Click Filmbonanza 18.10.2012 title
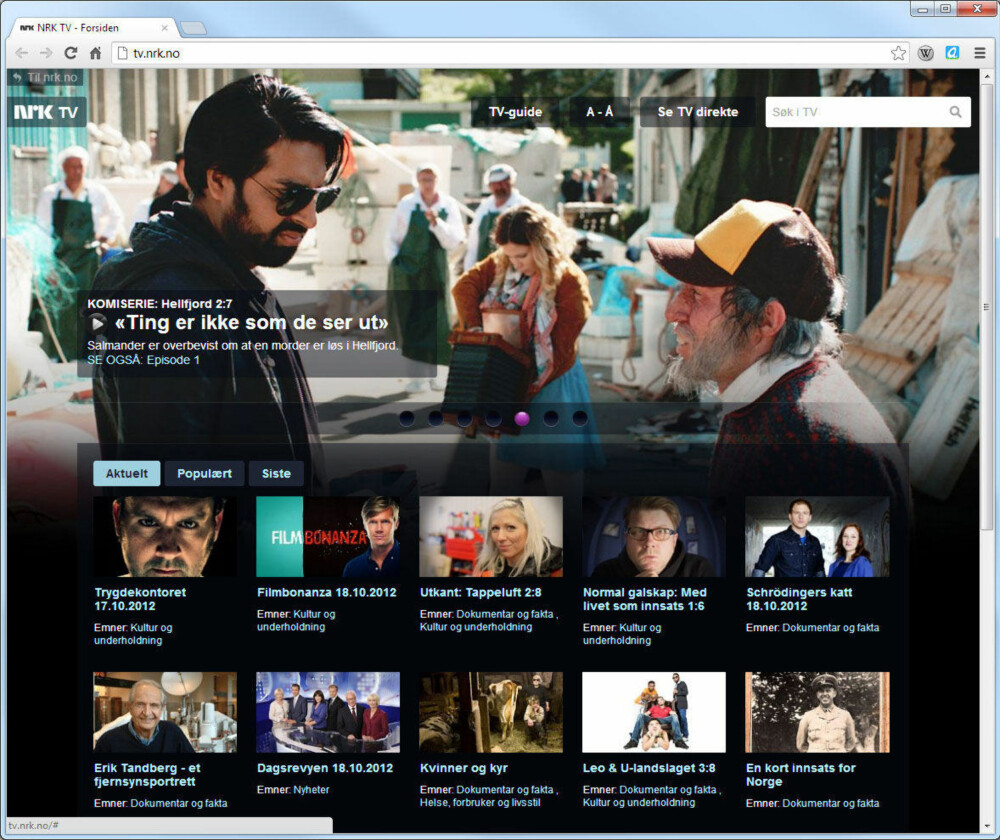Screen dimensions: 1000x840 coord(327,593)
